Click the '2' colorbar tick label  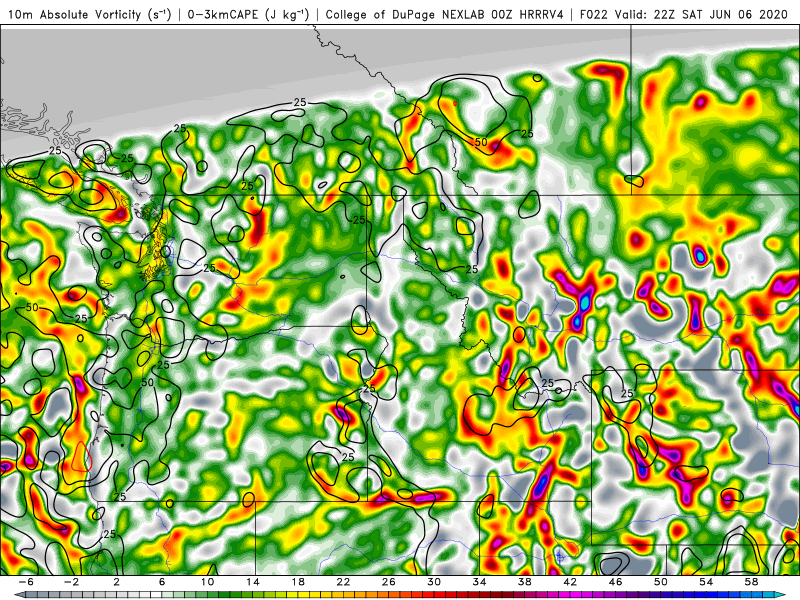click(117, 582)
